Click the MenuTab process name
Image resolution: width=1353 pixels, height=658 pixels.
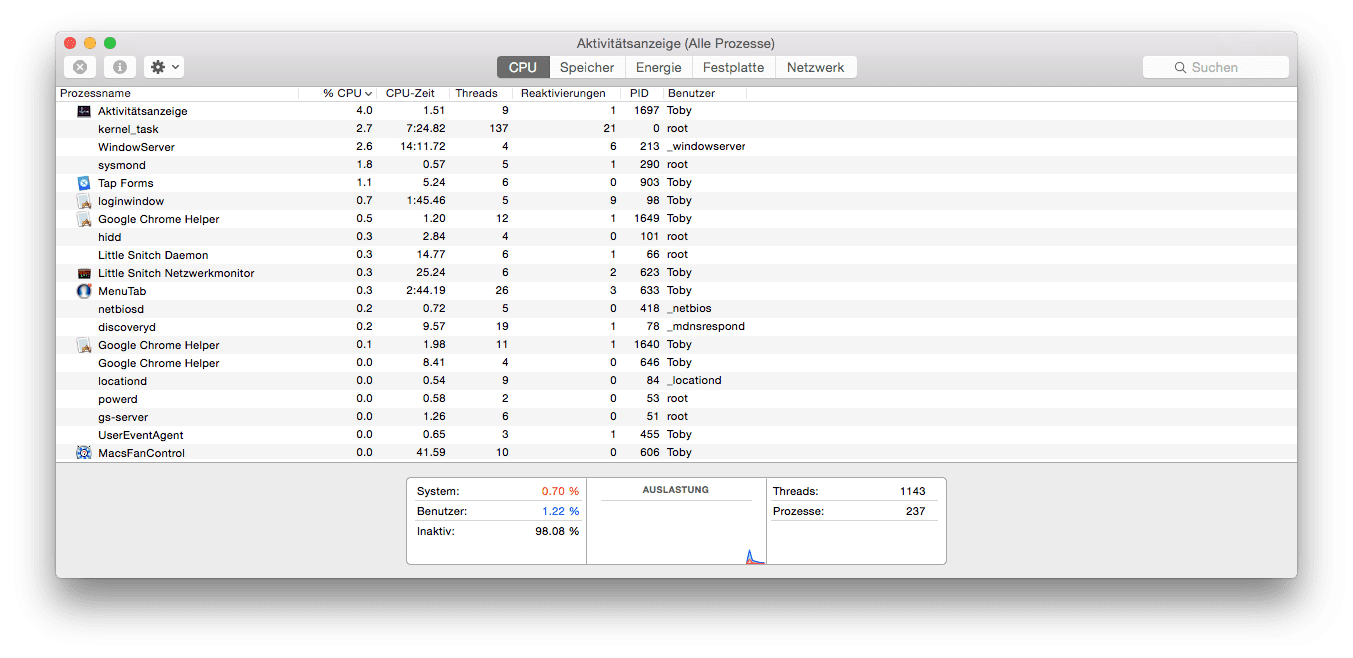tap(122, 291)
